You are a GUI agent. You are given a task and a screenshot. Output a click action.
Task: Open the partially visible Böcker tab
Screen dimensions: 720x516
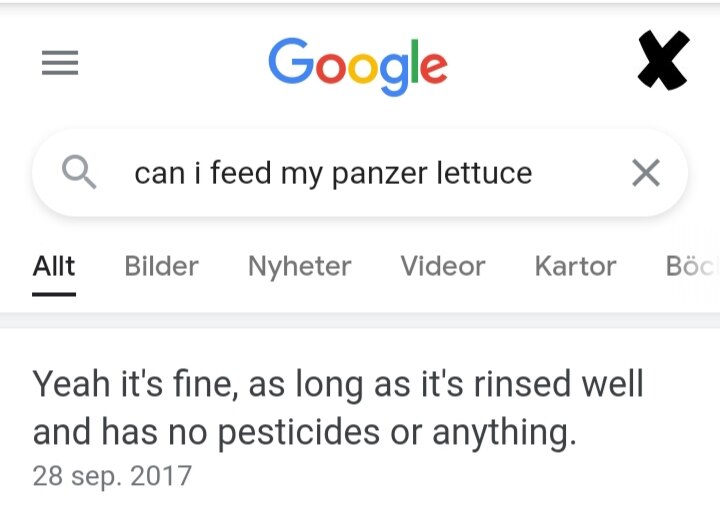[690, 266]
